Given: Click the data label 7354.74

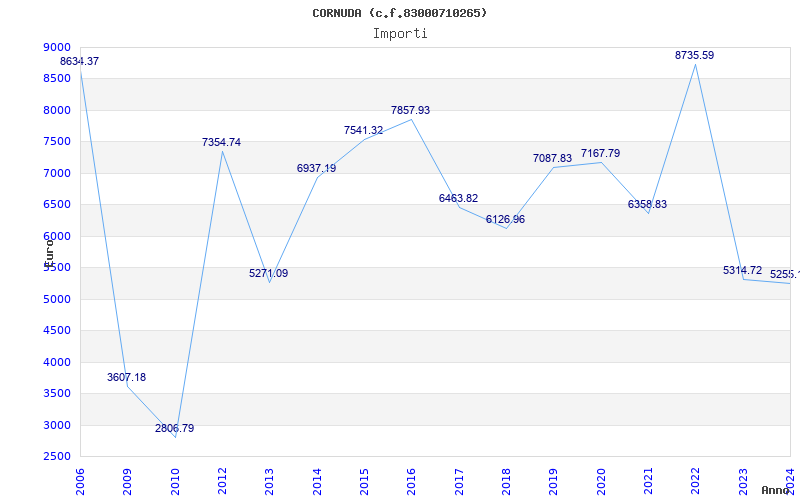Looking at the screenshot, I should [x=221, y=142].
